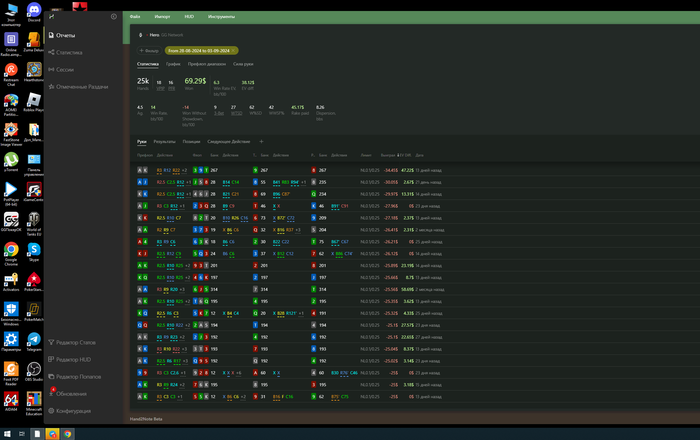The image size is (700, 440).
Task: Open Telegram desktop shortcut
Action: [x=34, y=342]
